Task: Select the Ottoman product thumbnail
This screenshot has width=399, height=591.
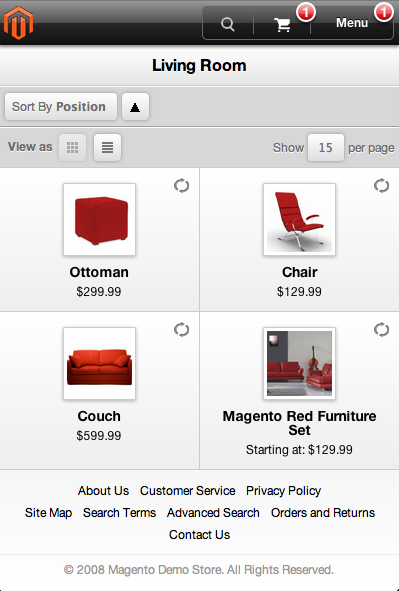Action: pos(99,219)
